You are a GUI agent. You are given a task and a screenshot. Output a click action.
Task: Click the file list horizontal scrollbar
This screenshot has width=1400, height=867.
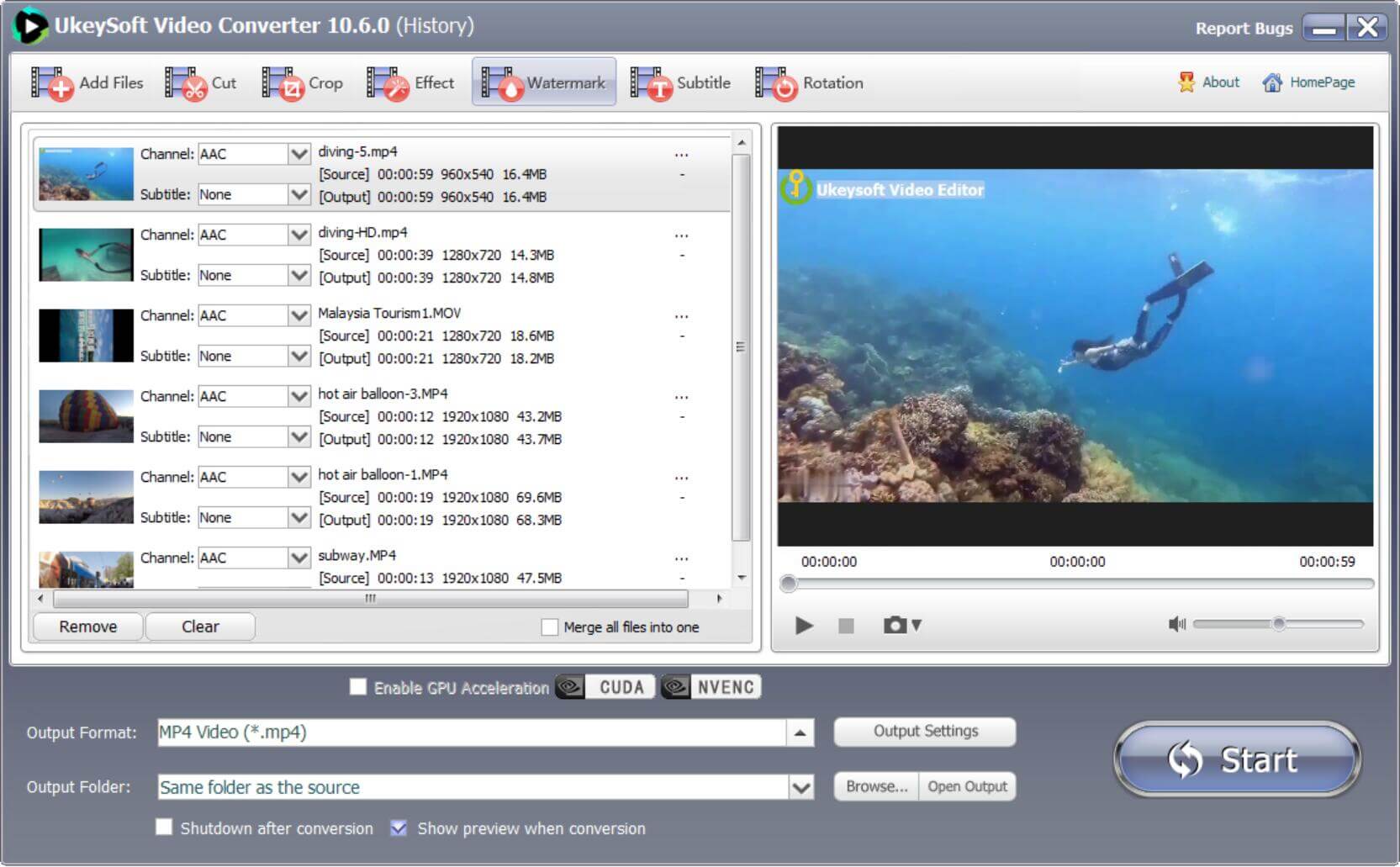[x=370, y=599]
